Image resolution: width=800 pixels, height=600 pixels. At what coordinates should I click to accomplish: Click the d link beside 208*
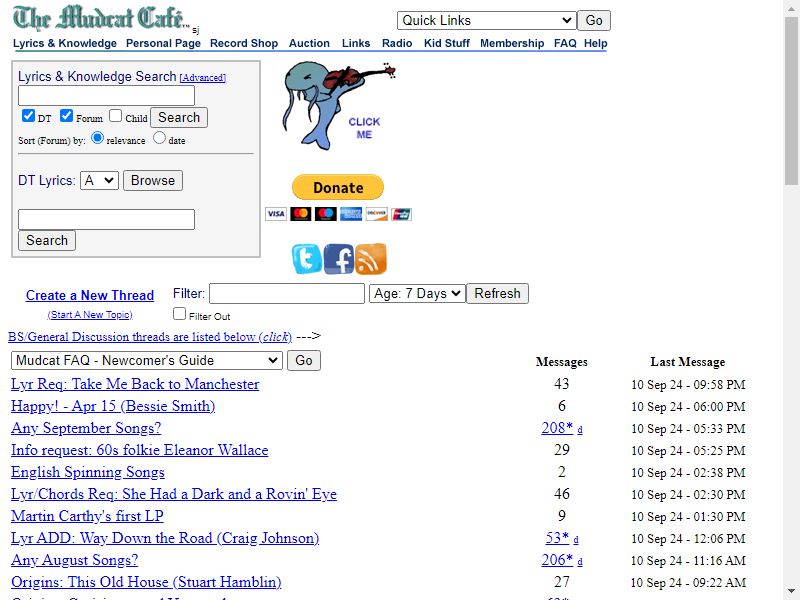point(580,430)
